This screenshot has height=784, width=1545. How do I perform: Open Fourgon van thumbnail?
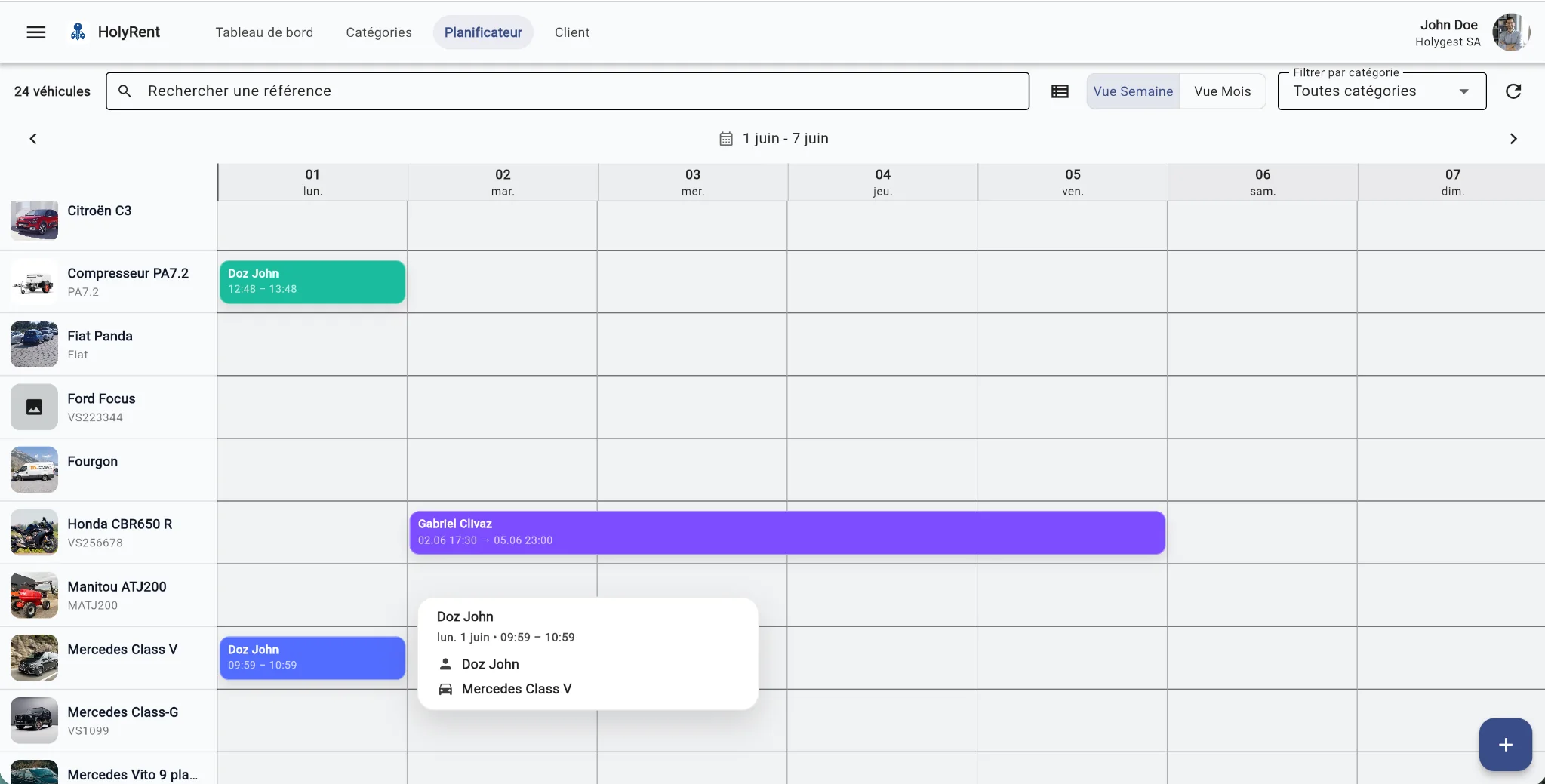pos(34,469)
